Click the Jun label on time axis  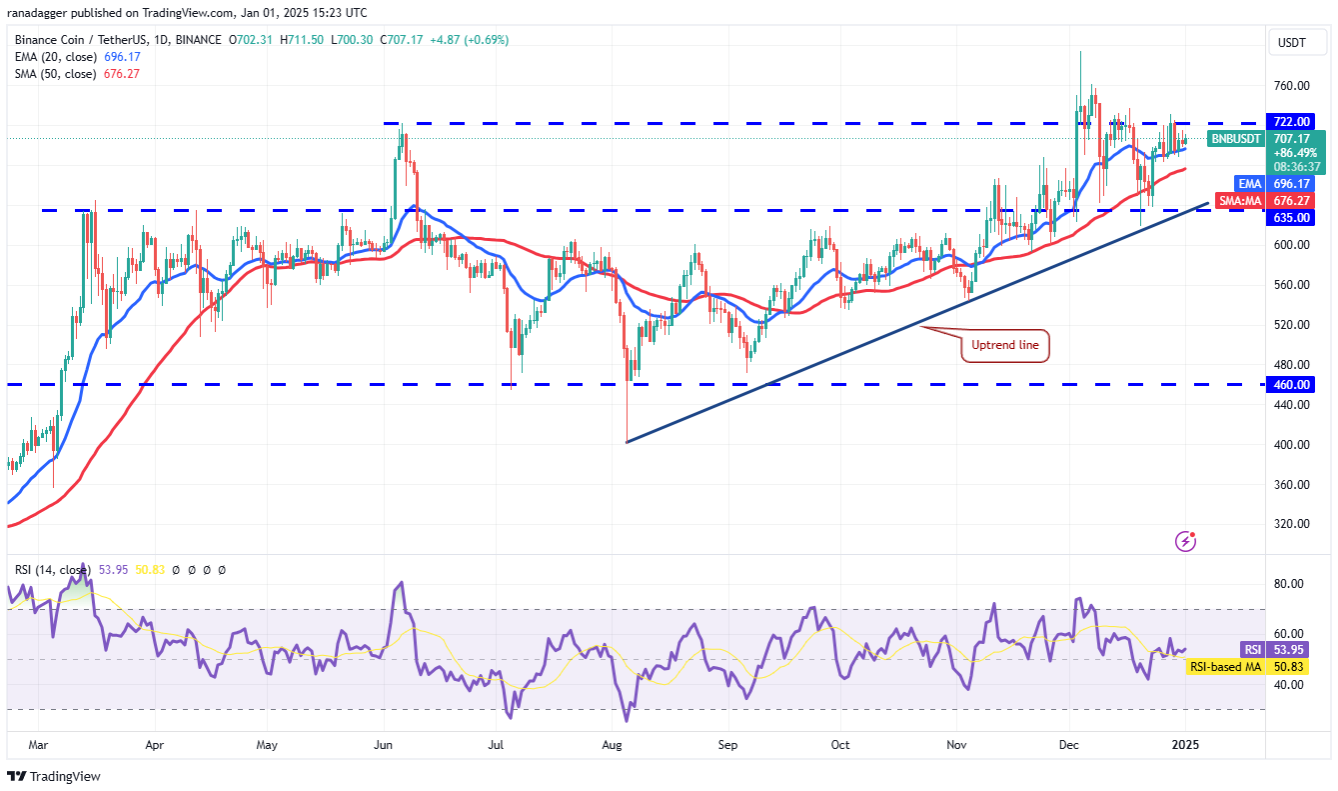tap(381, 745)
